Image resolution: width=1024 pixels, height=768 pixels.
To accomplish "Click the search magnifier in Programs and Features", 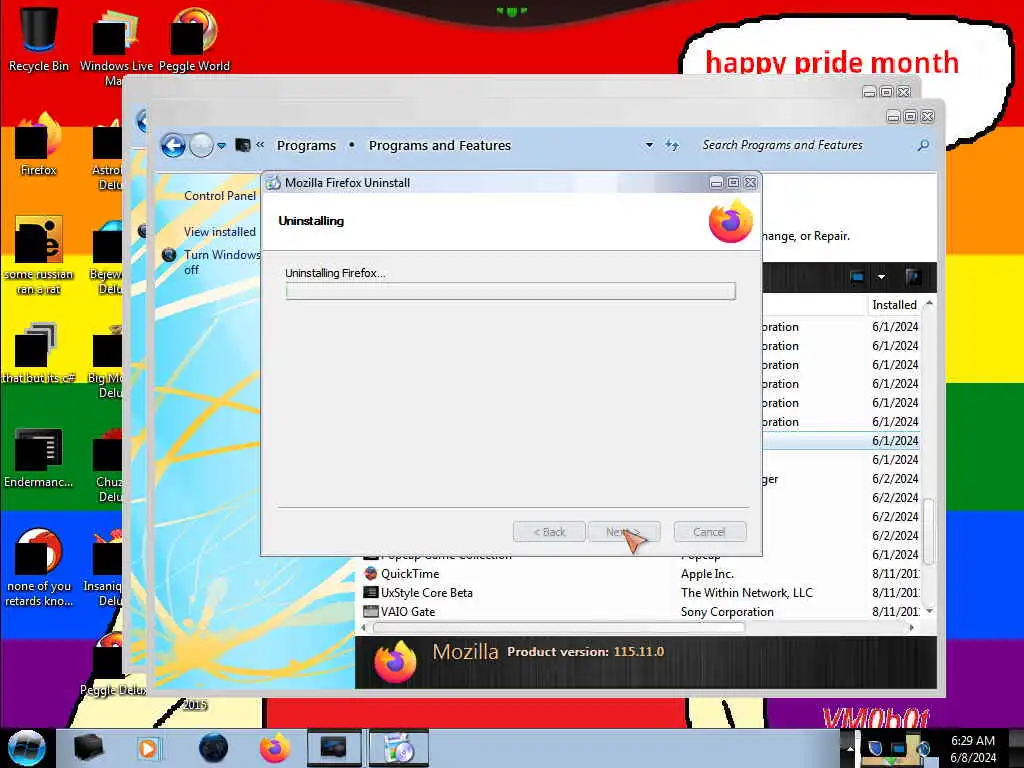I will pos(923,145).
